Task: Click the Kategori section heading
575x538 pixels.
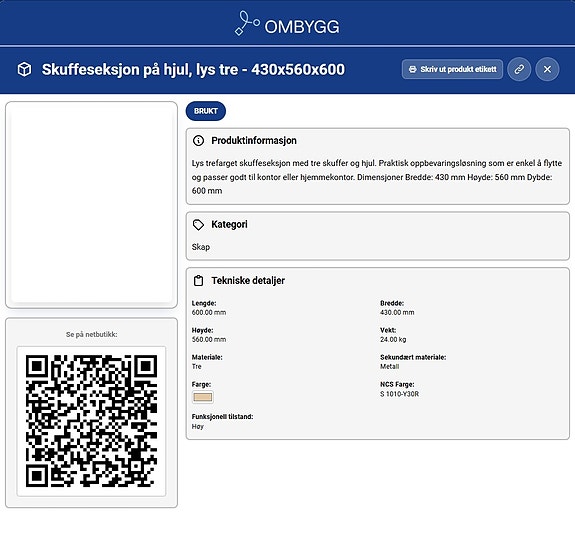Action: (229, 224)
